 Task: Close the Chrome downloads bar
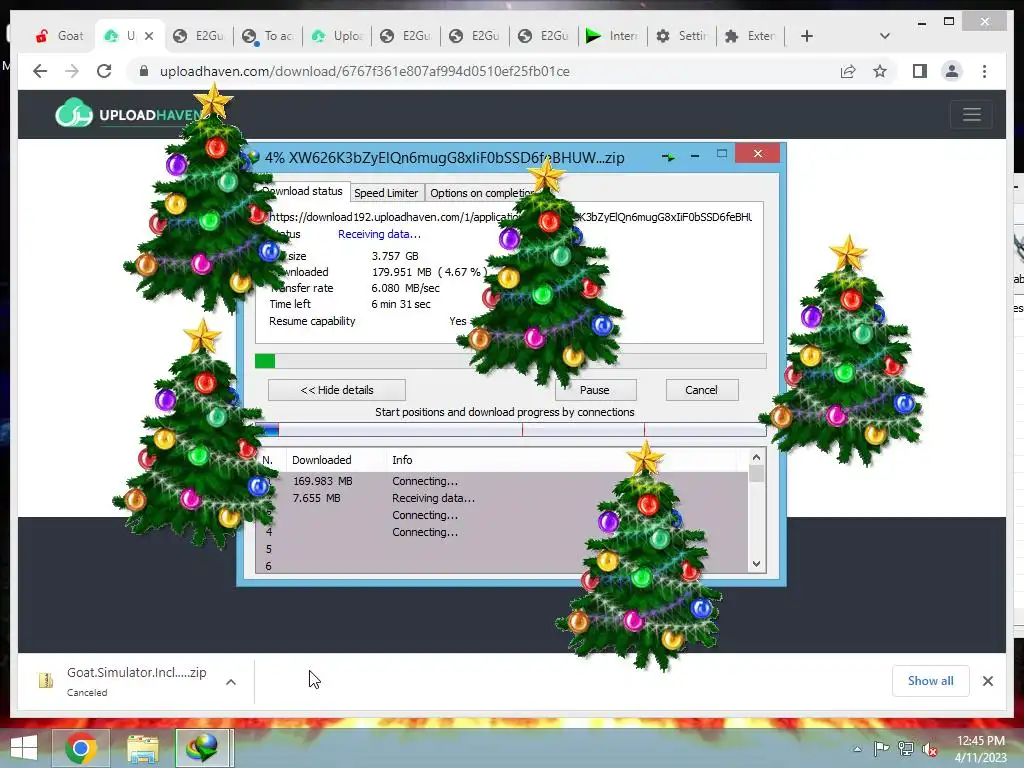pyautogui.click(x=987, y=681)
